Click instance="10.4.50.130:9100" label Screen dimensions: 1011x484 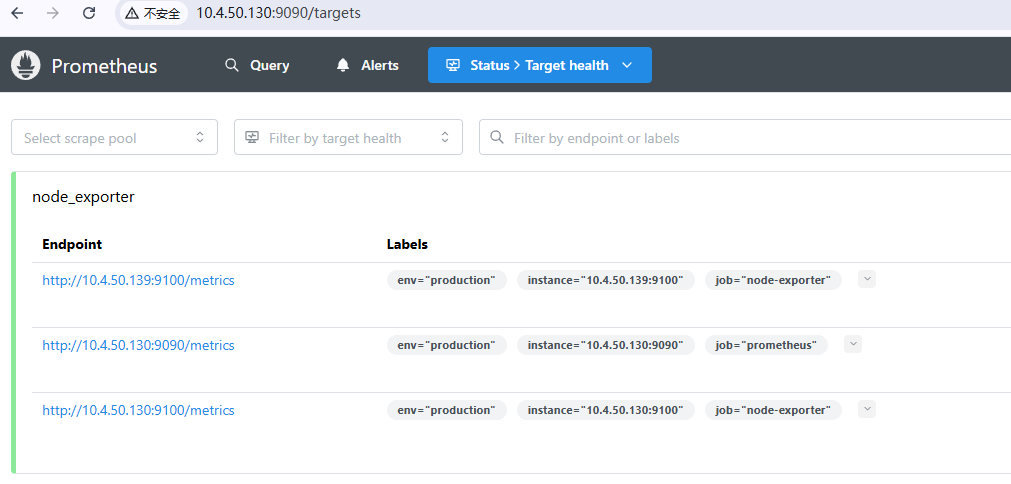click(605, 411)
